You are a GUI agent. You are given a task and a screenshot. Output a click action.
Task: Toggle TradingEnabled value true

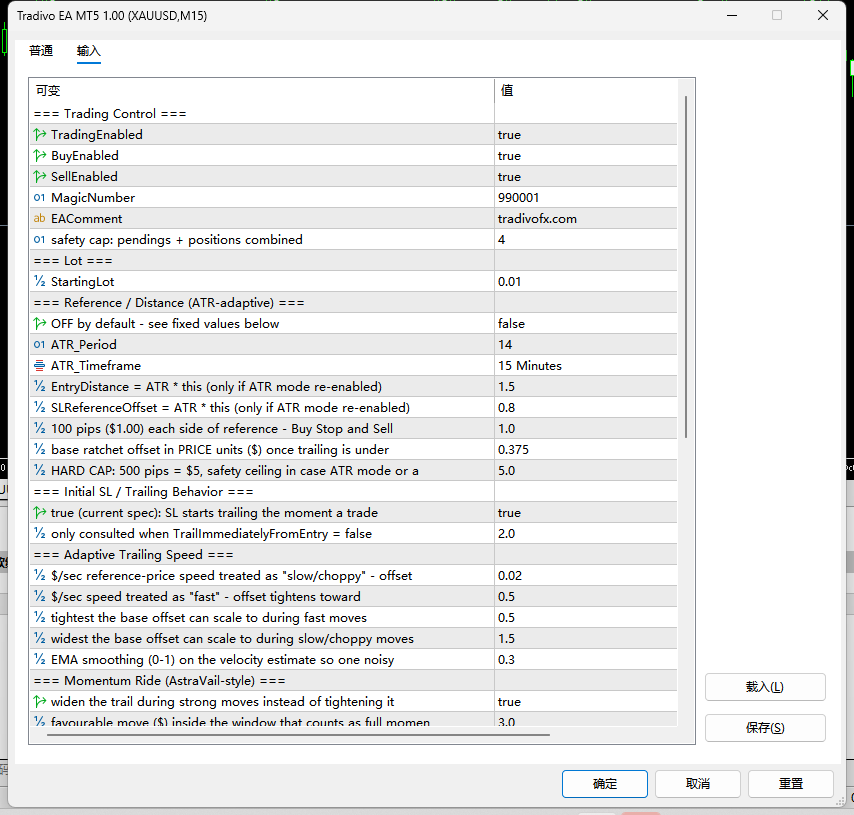[x=585, y=134]
